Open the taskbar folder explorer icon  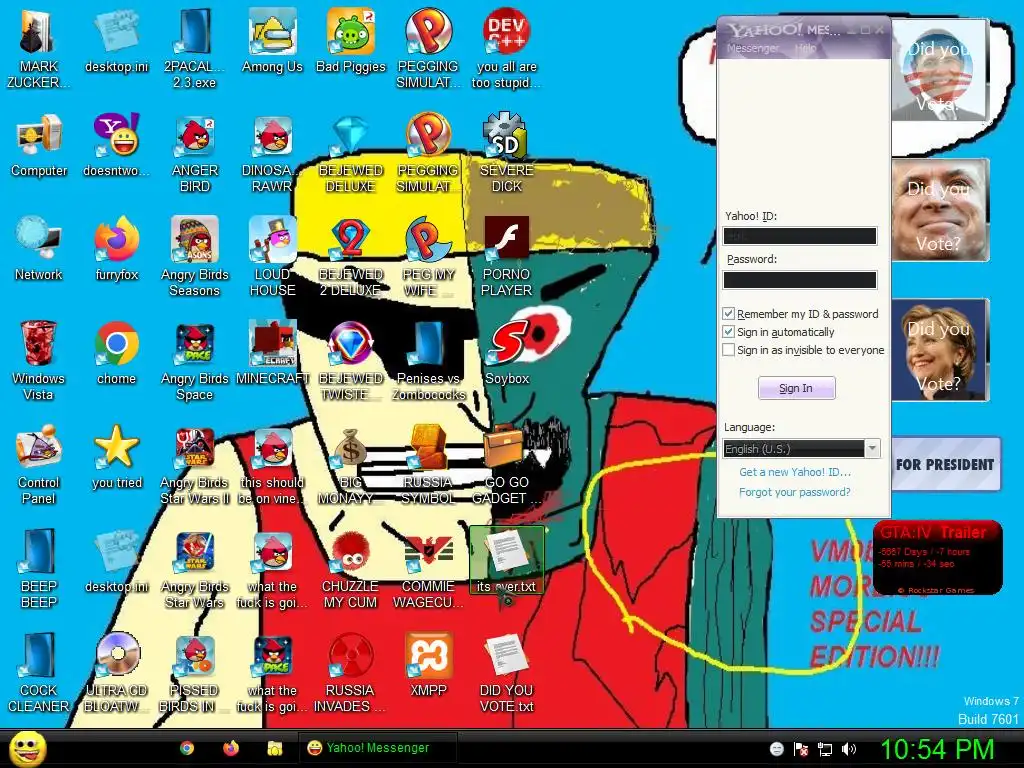[x=275, y=748]
